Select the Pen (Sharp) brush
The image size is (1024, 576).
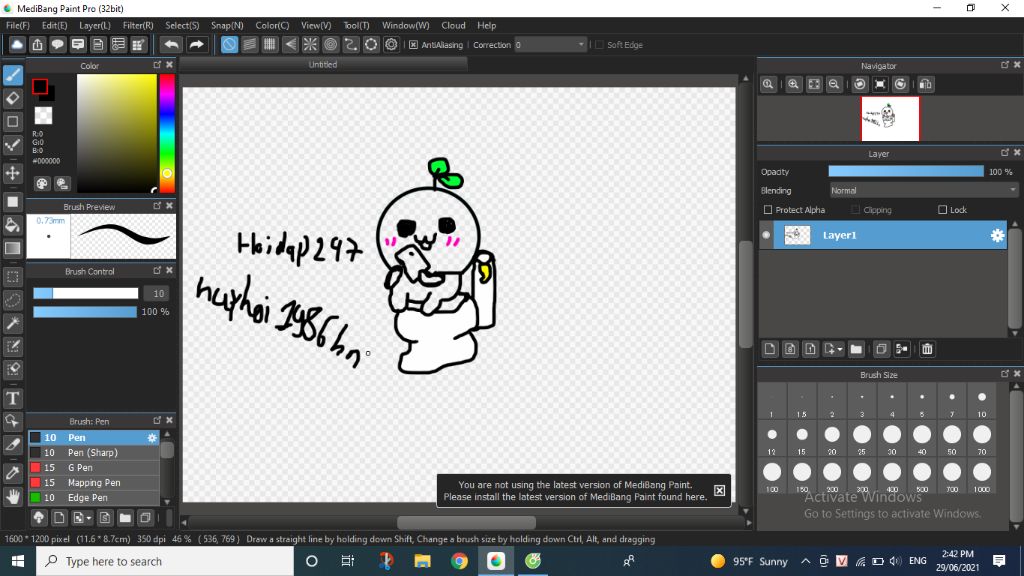(x=93, y=453)
